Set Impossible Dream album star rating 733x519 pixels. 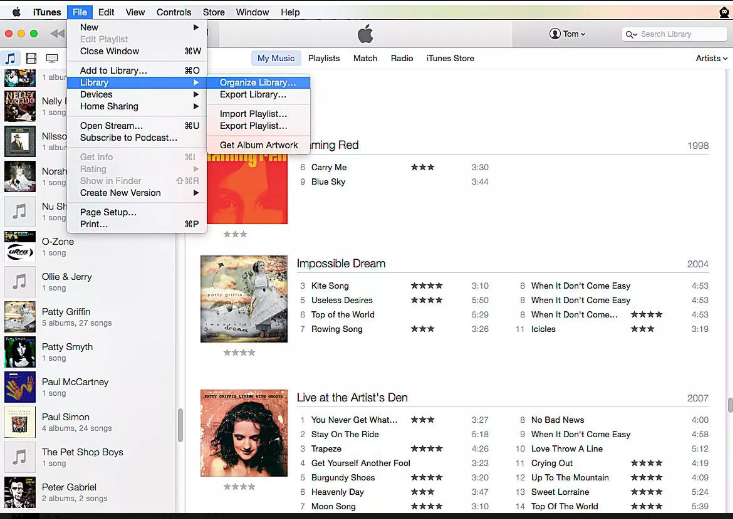click(239, 353)
